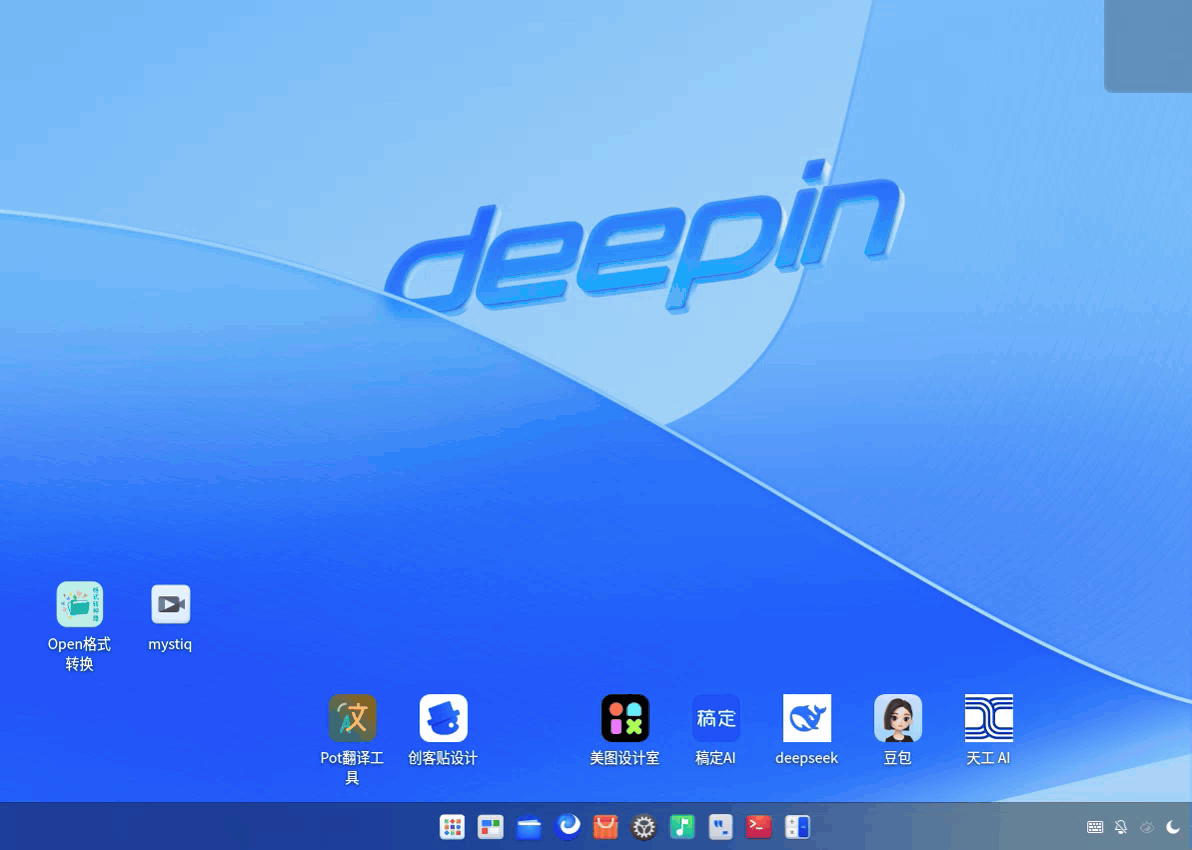1192x850 pixels.
Task: Select the Open格式转换 desktop icon
Action: coord(80,605)
